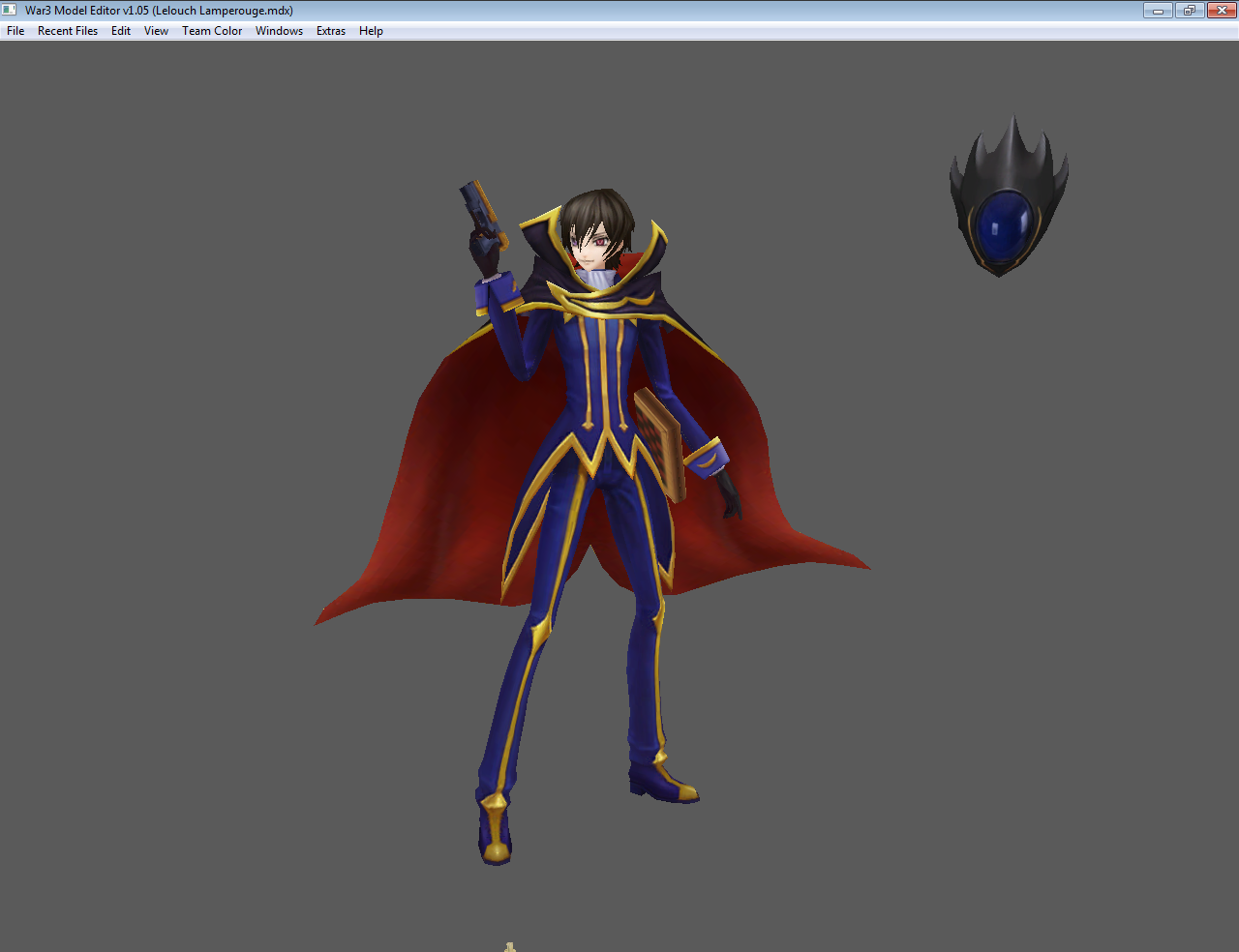1239x952 pixels.
Task: Click the War3 Model Editor title bar icon
Action: click(10, 11)
